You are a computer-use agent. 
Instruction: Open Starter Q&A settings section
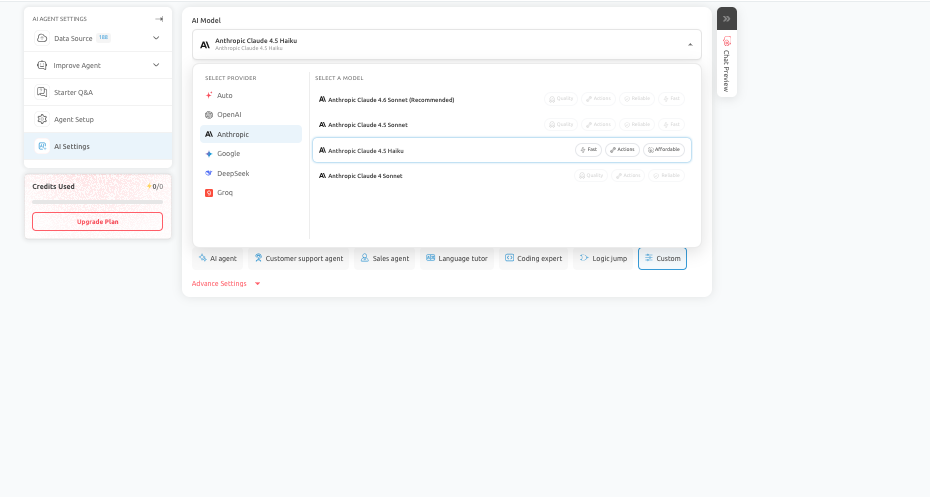(98, 92)
